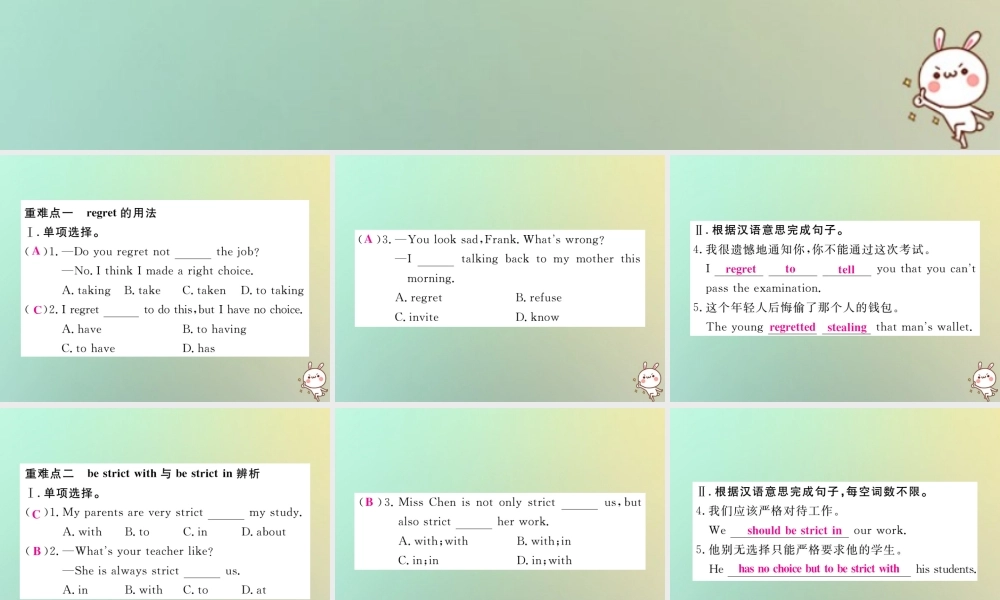1000x600 pixels.
Task: Select option 'D. has'
Action: 199,348
